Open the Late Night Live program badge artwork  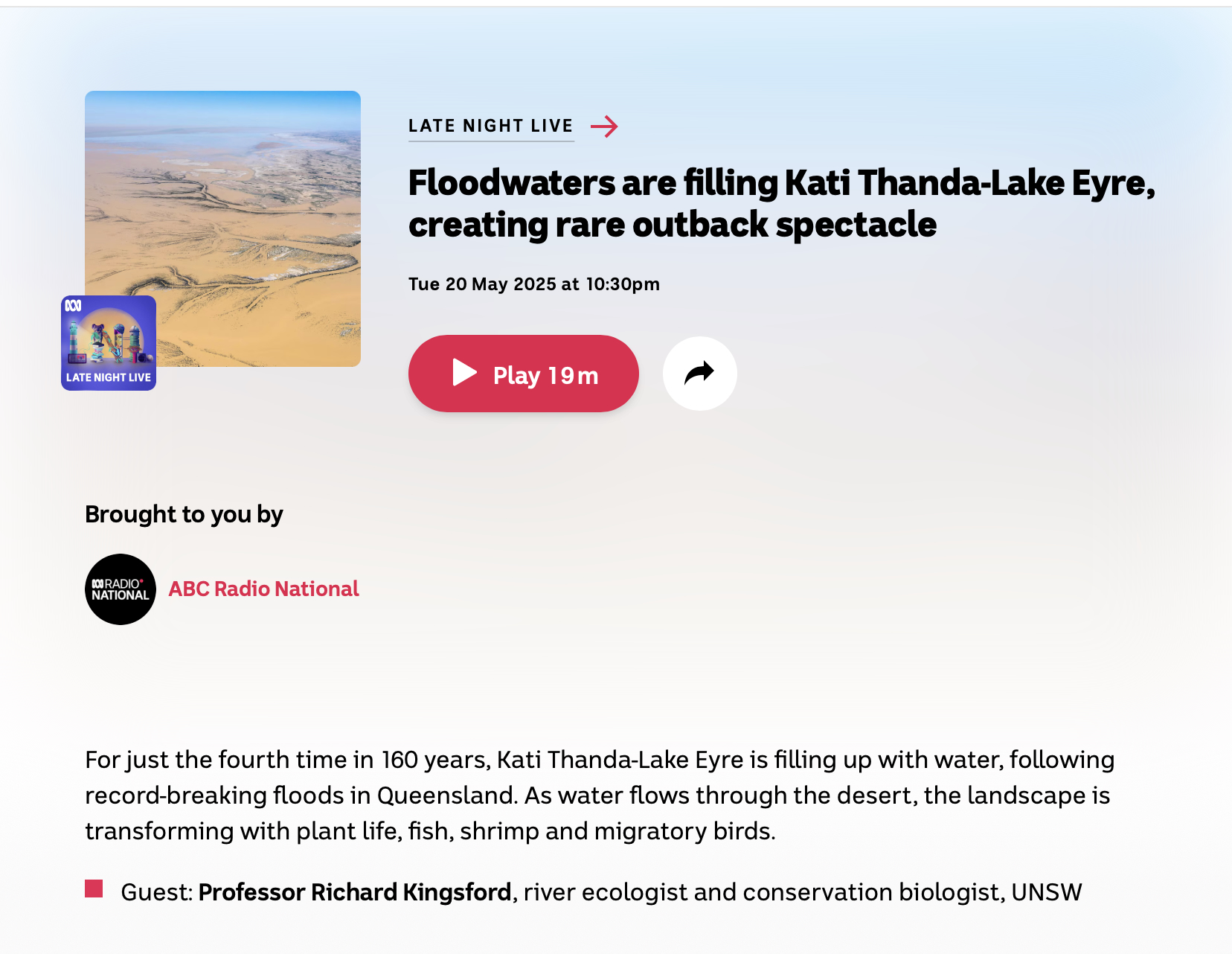tap(109, 343)
